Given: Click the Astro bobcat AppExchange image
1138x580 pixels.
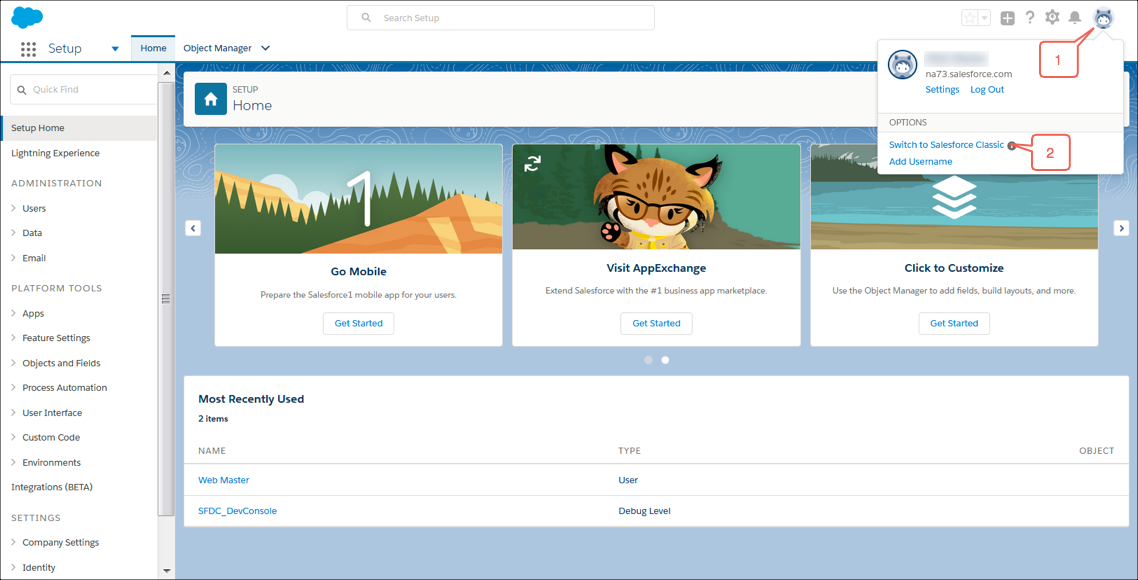Looking at the screenshot, I should [x=656, y=197].
